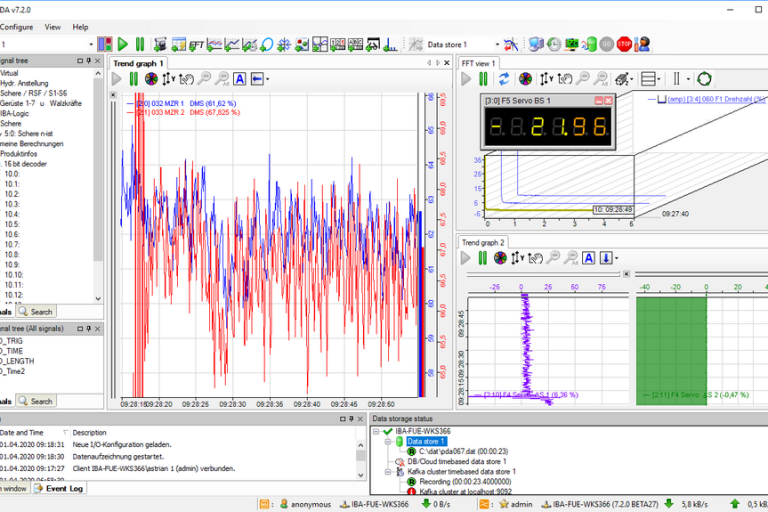This screenshot has width=768, height=512.
Task: Select Data store 1 in storage status
Action: pyautogui.click(x=425, y=441)
